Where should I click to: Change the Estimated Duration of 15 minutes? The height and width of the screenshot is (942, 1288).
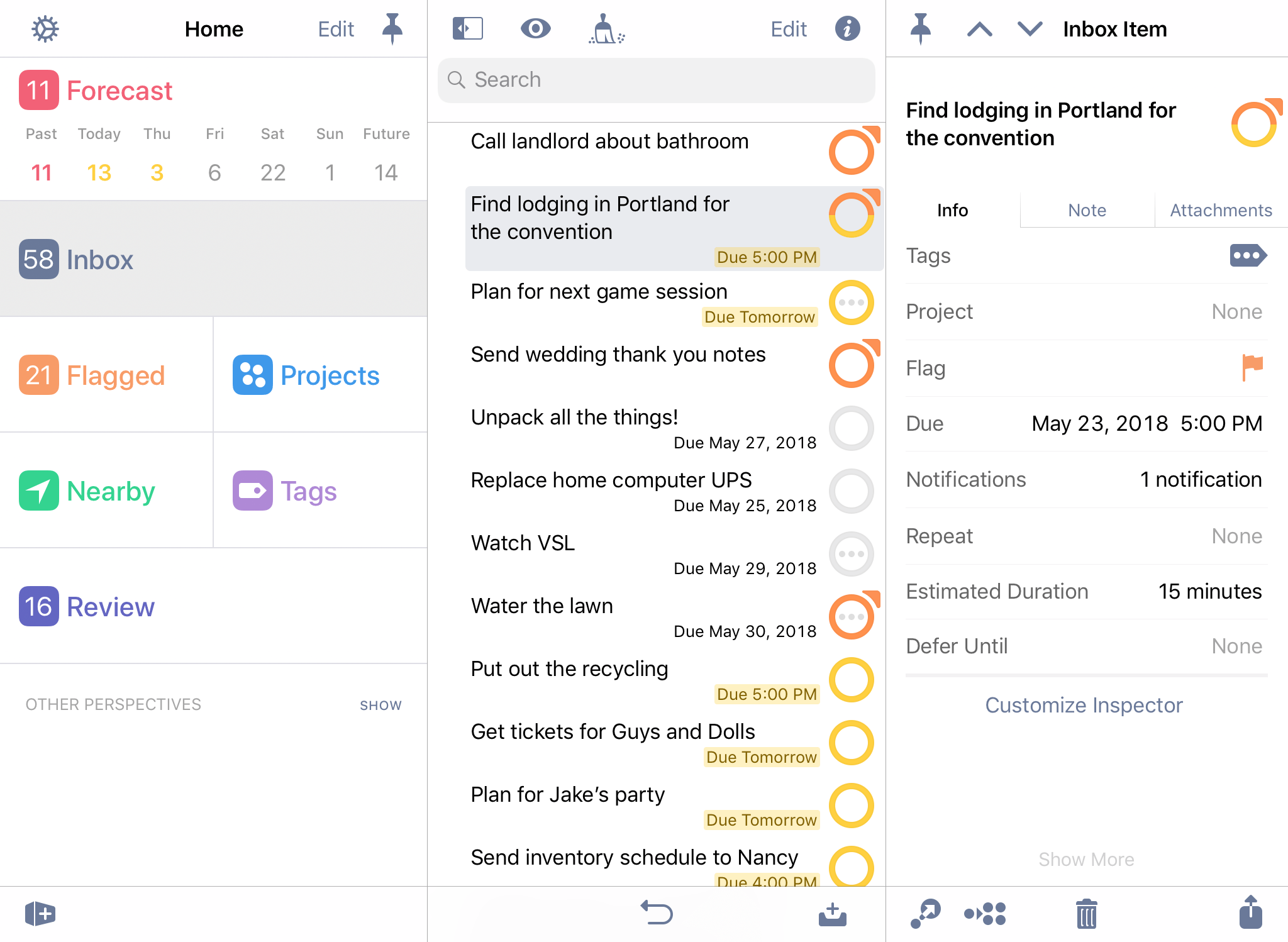[1086, 592]
